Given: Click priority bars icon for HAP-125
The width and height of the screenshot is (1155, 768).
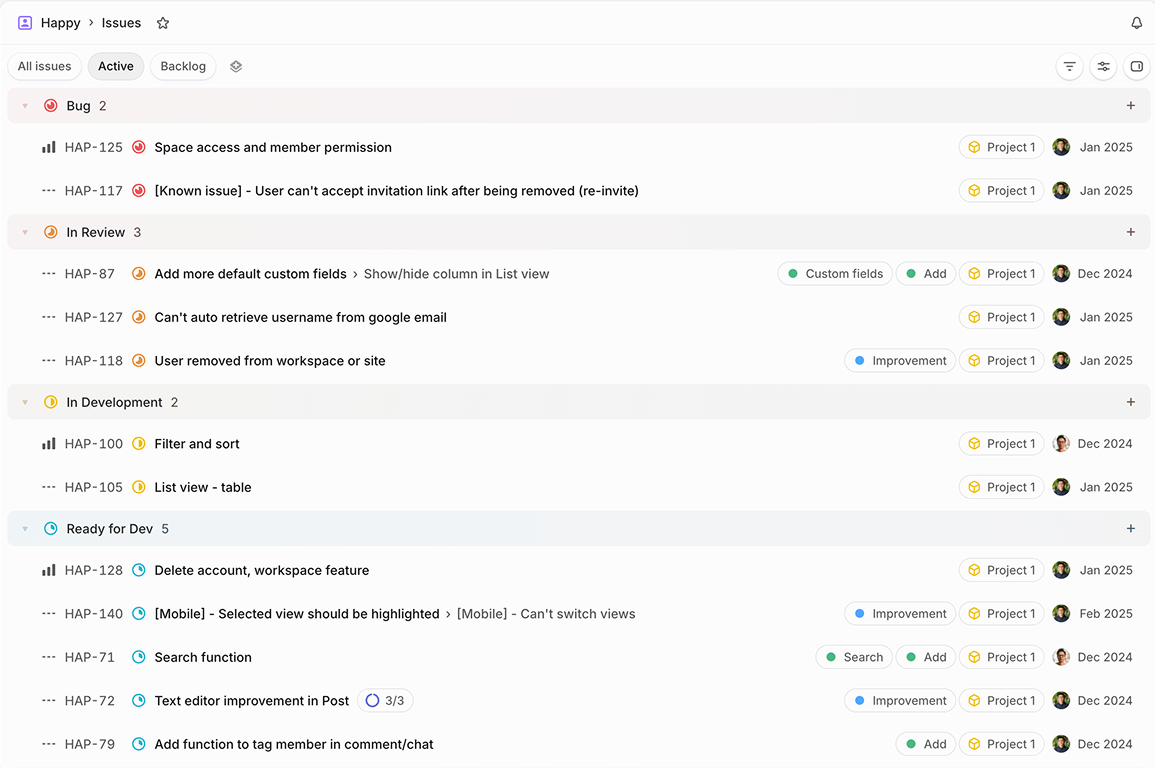Looking at the screenshot, I should (x=49, y=147).
